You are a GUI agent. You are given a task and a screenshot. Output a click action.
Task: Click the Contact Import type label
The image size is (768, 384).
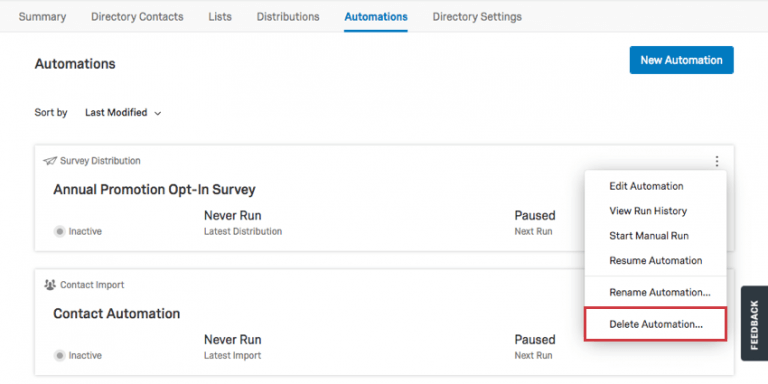92,285
